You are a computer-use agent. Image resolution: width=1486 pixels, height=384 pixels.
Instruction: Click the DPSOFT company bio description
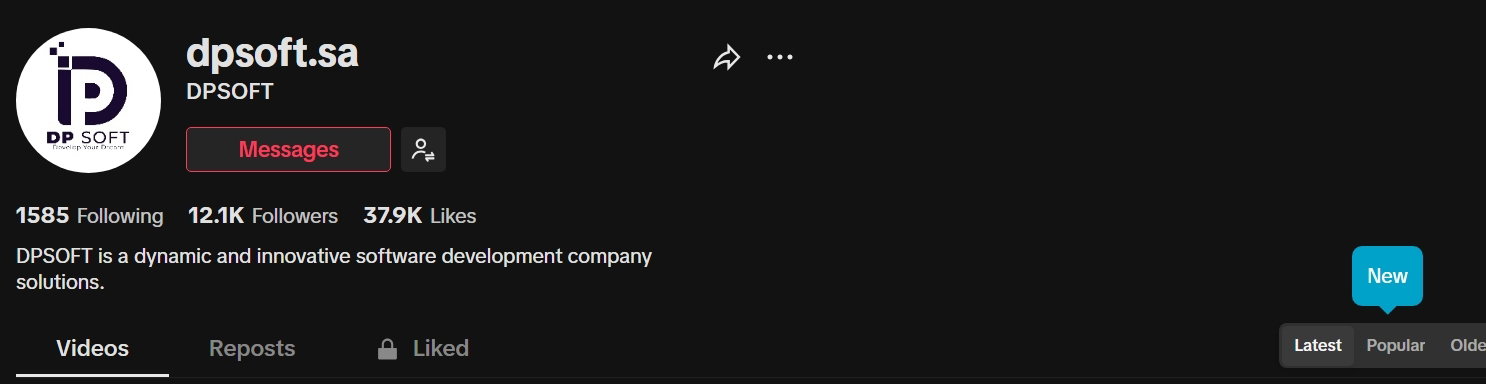[334, 269]
